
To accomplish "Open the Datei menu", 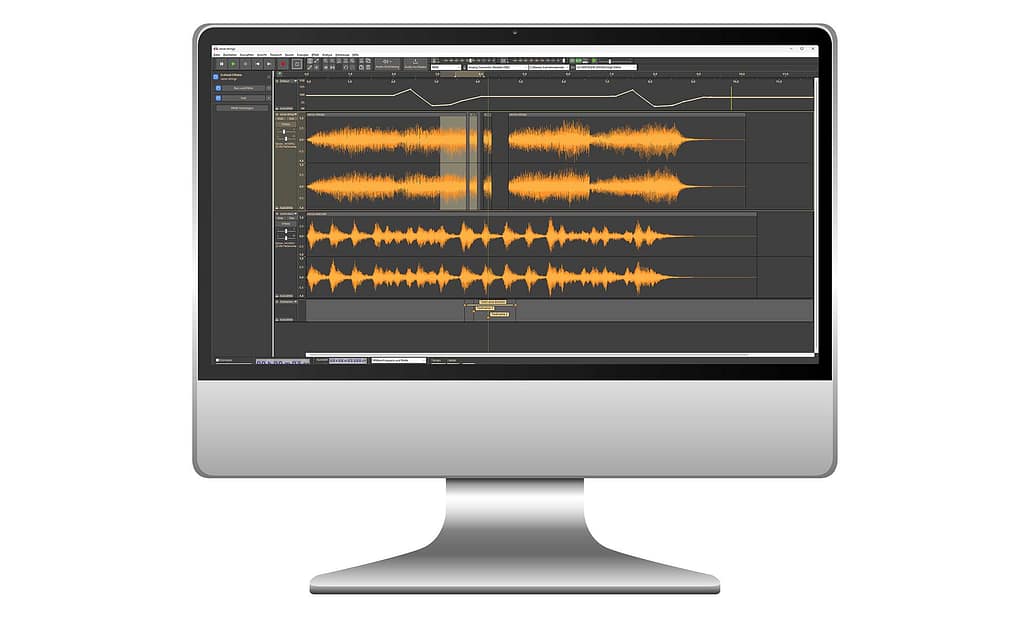I will pyautogui.click(x=217, y=54).
